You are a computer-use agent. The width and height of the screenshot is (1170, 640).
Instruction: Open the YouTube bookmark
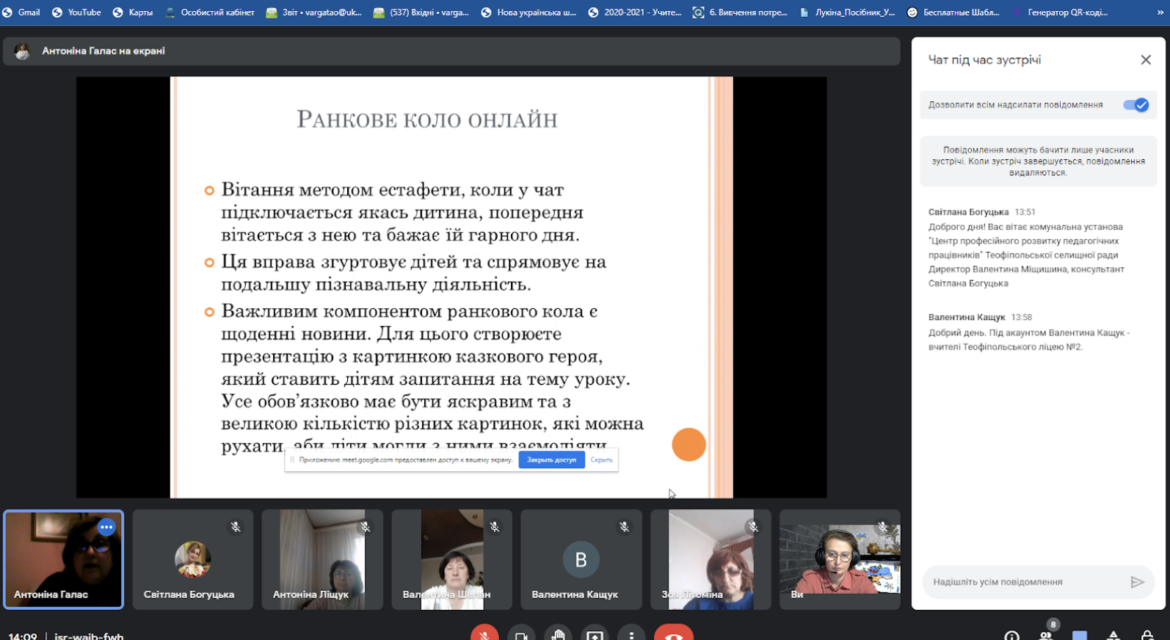[76, 12]
